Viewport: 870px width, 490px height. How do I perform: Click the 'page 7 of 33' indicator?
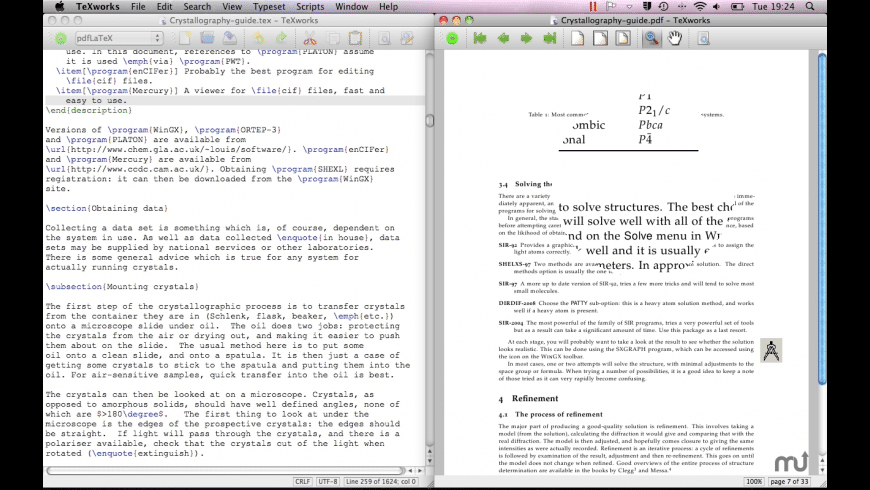[789, 481]
